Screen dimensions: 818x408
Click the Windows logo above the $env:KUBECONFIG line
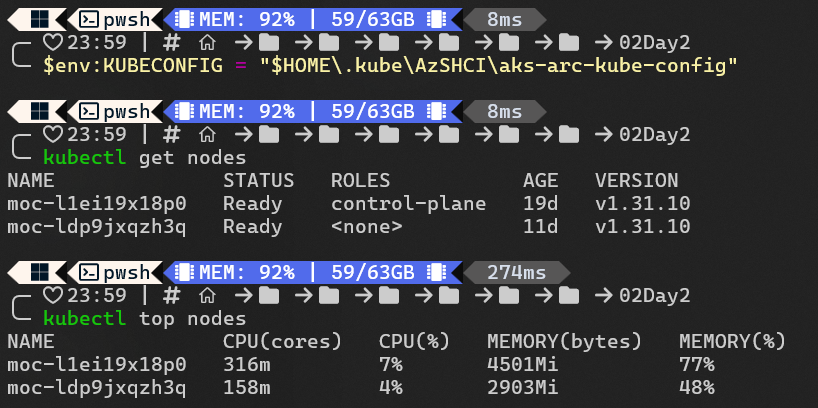click(40, 18)
